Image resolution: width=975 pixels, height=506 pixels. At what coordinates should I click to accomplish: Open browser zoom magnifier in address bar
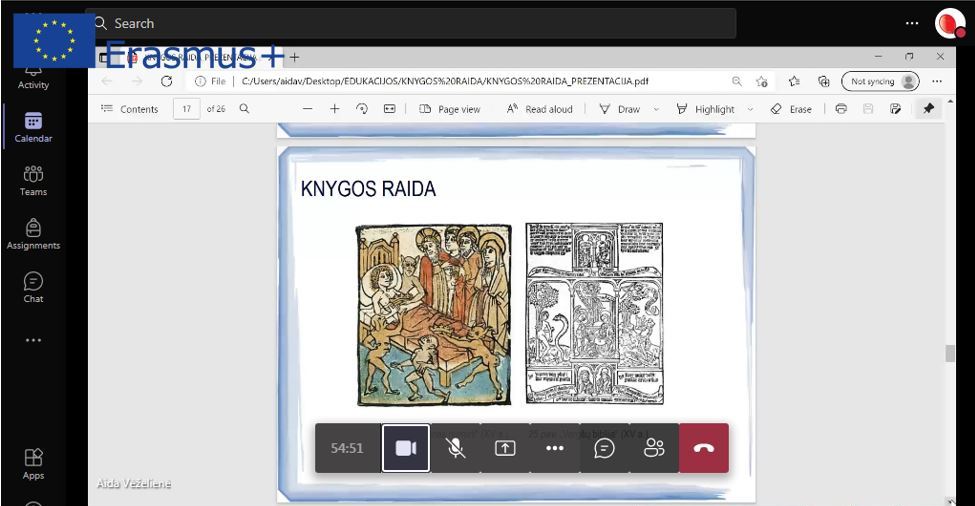tap(737, 81)
